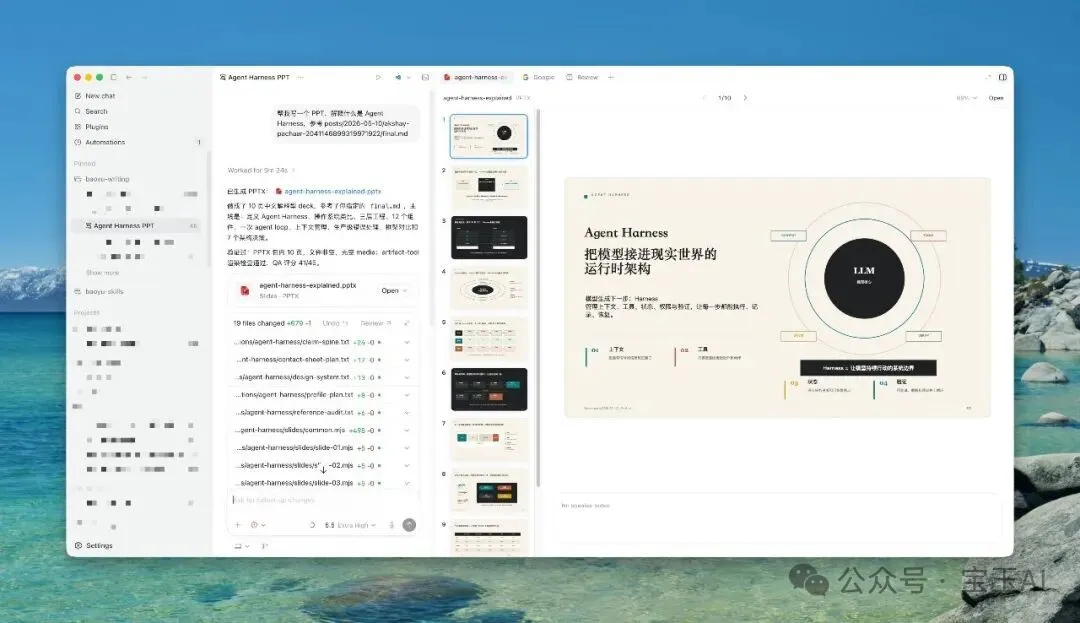Toggle split view icon at top right

point(1002,77)
